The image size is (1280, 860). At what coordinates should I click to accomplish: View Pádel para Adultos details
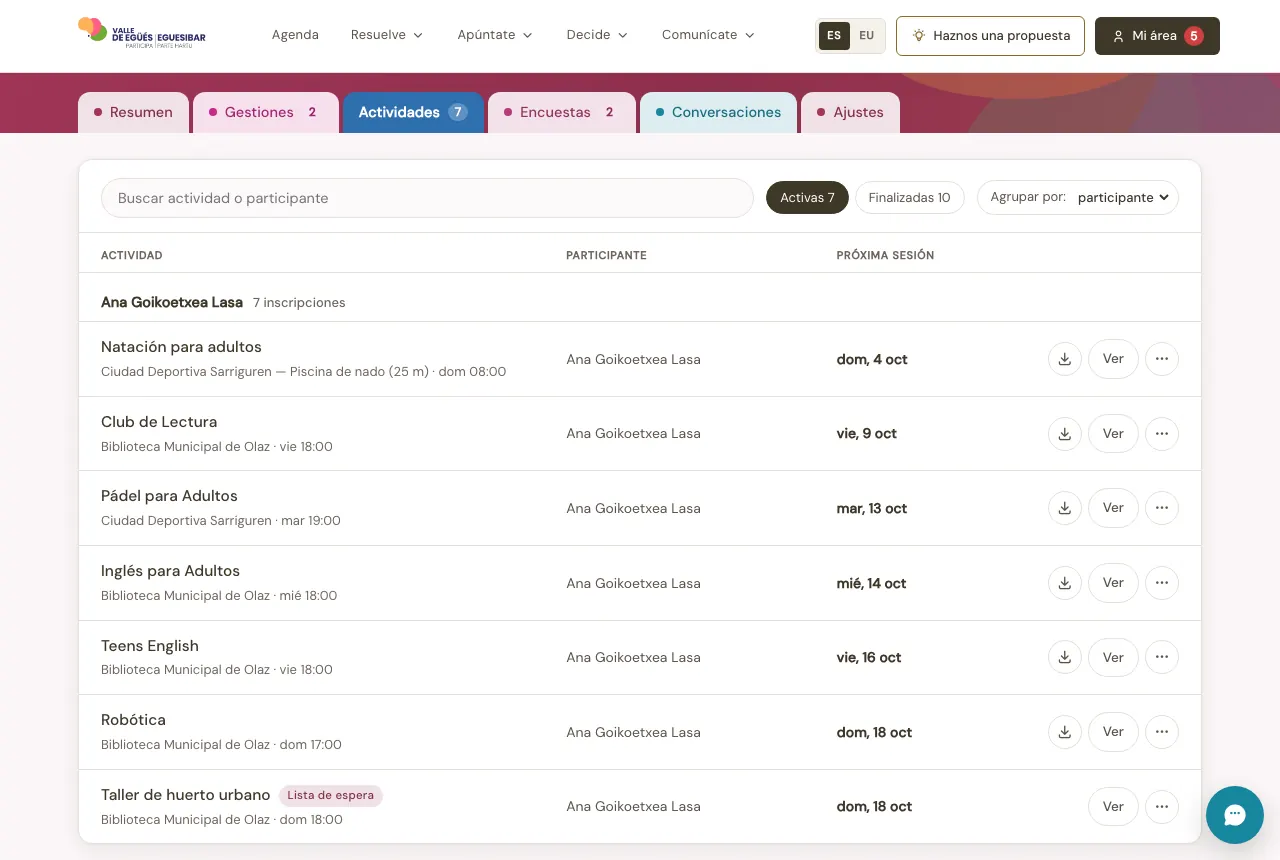pos(1113,508)
